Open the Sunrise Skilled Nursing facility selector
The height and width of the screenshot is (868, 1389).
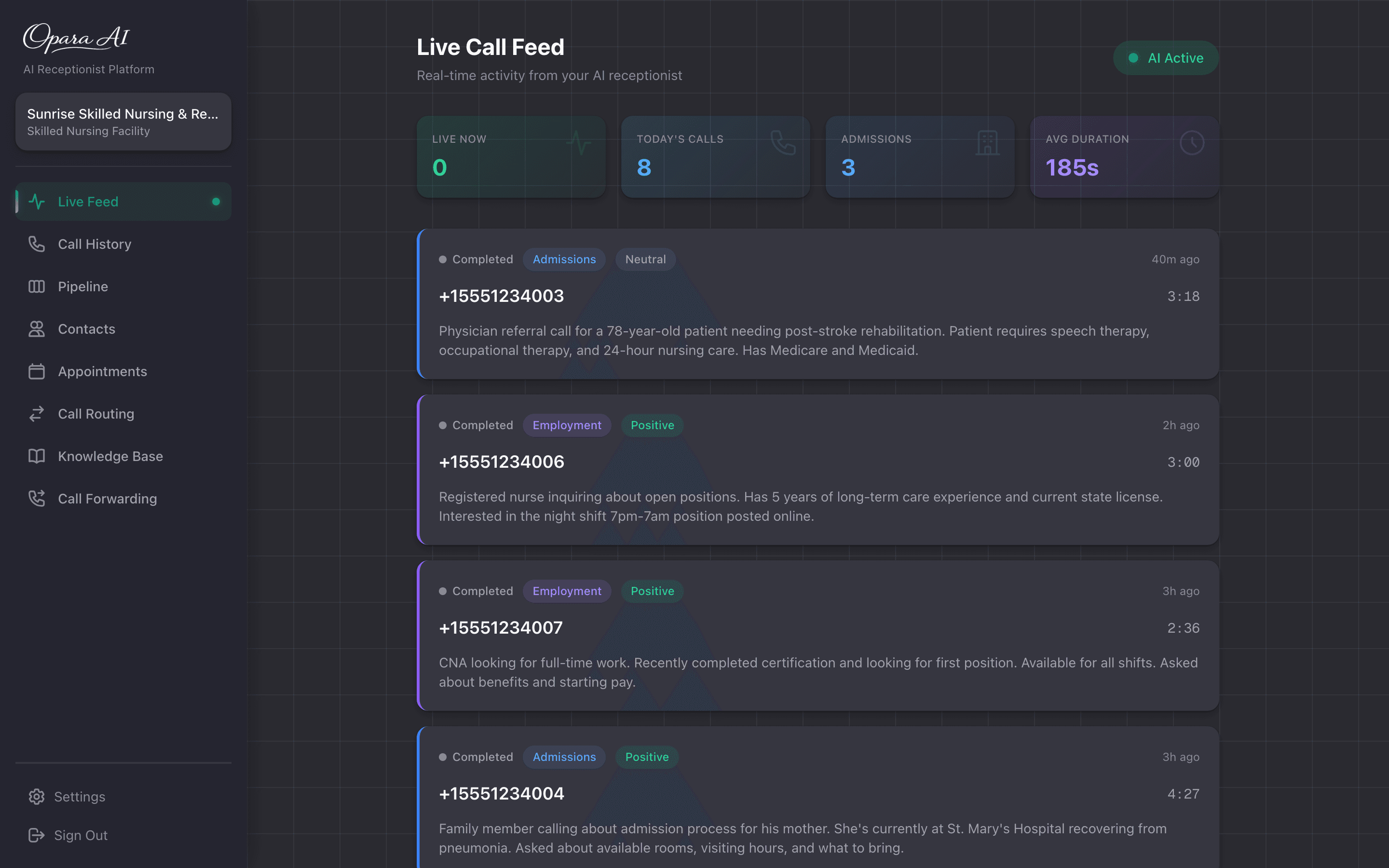[123, 122]
